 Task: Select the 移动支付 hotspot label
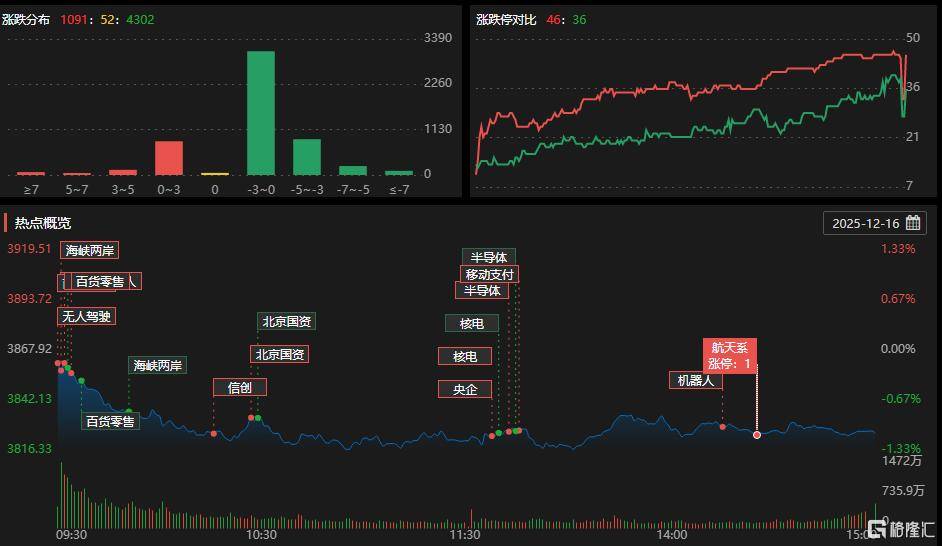click(x=490, y=274)
